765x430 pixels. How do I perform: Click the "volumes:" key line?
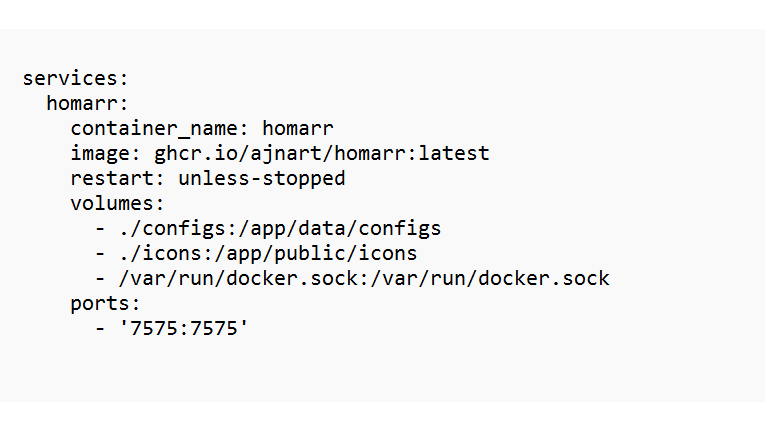tap(117, 203)
